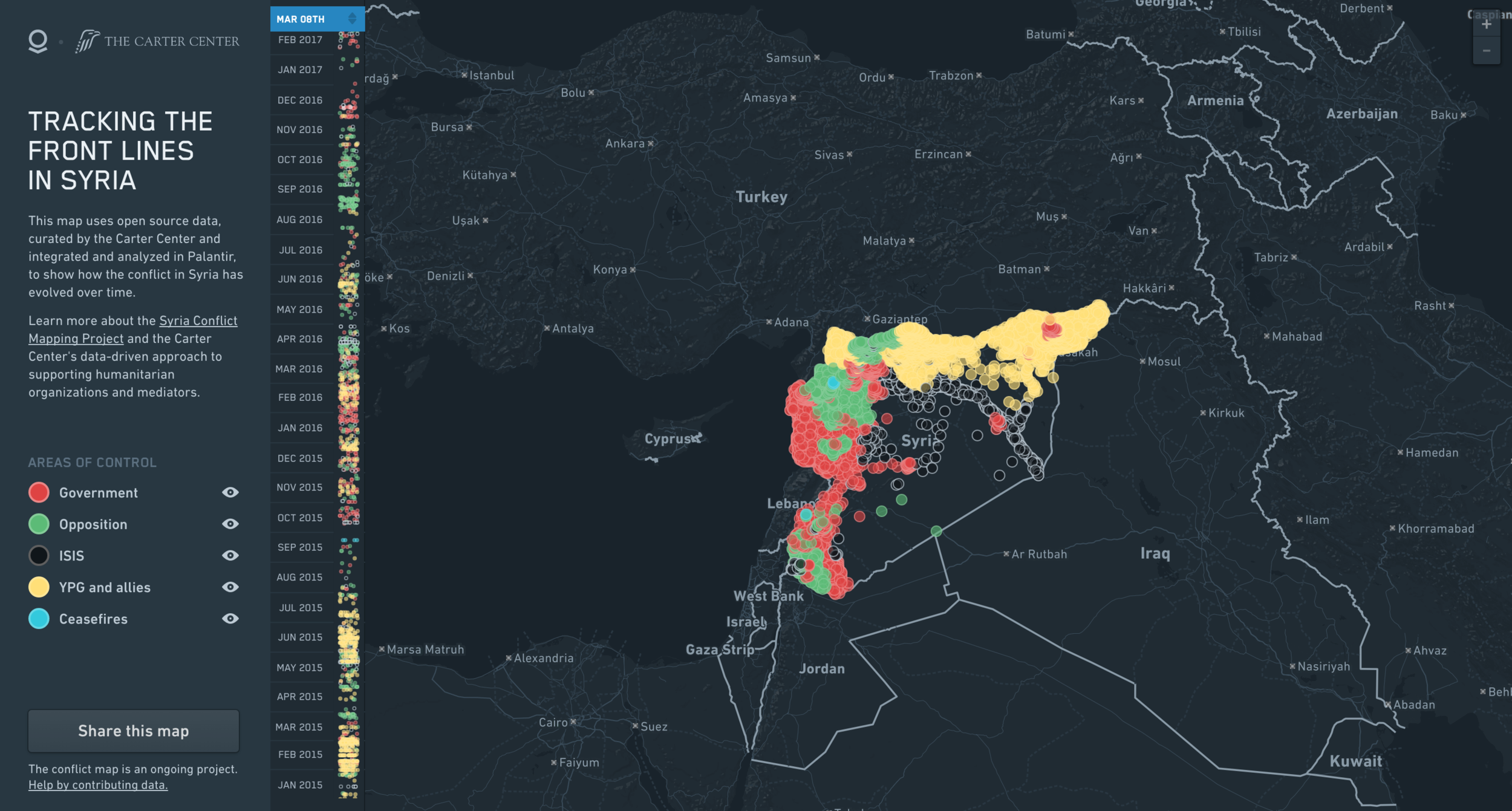1512x811 pixels.
Task: Click the green Opposition legend circle
Action: pyautogui.click(x=39, y=524)
